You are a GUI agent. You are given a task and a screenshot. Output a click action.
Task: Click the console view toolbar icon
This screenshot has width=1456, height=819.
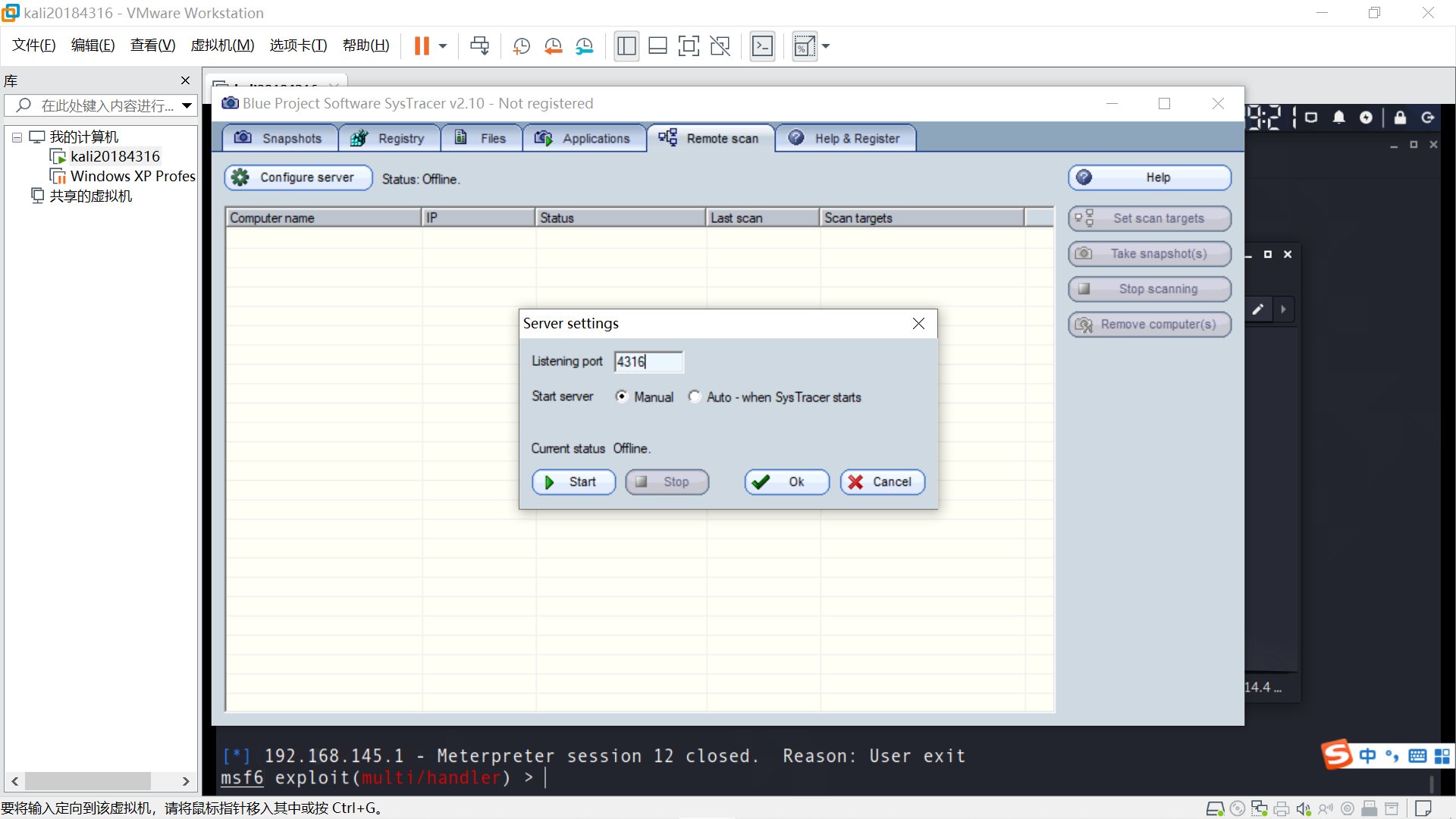pos(762,46)
